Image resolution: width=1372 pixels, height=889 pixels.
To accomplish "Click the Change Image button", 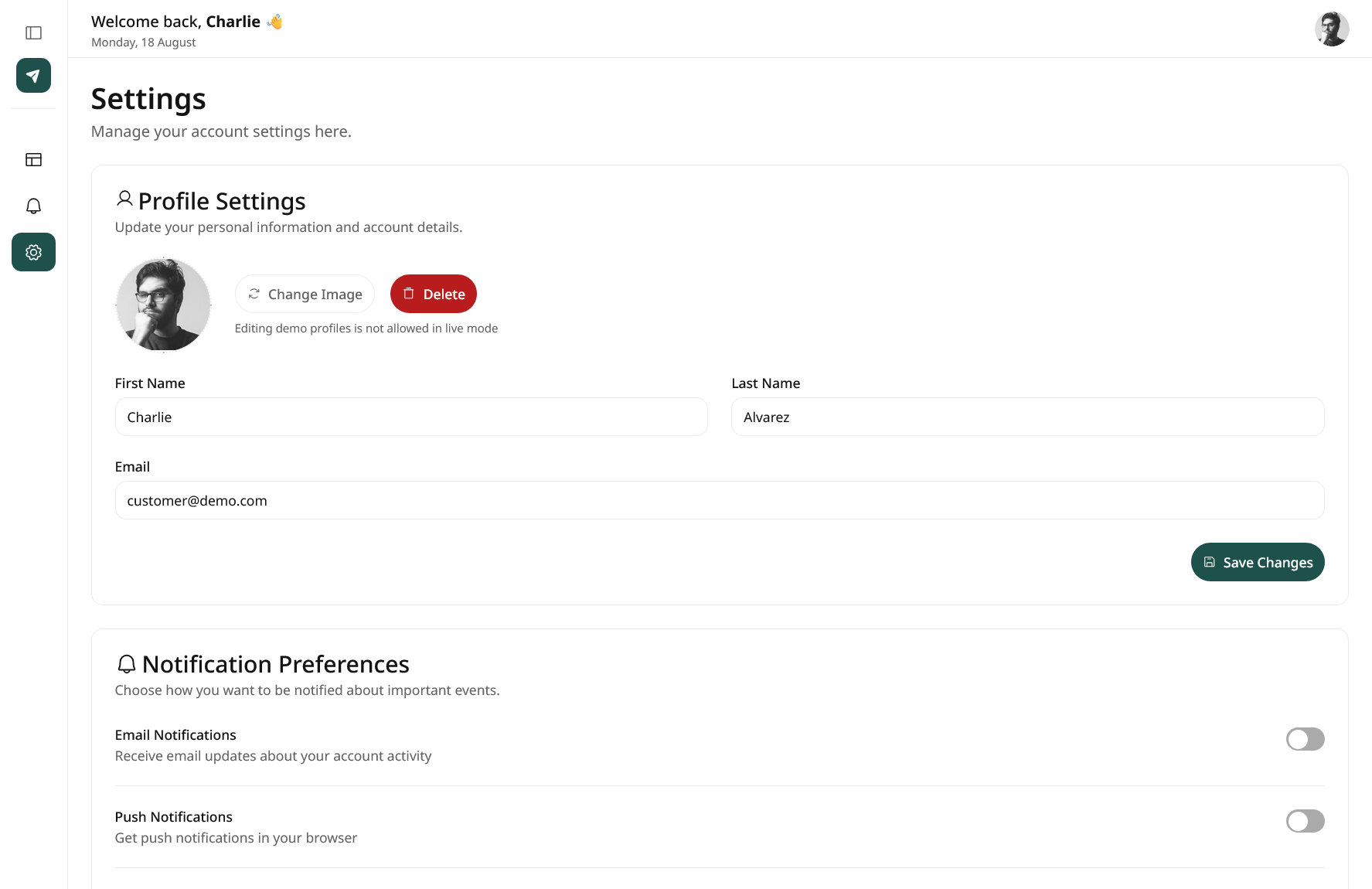I will (305, 294).
